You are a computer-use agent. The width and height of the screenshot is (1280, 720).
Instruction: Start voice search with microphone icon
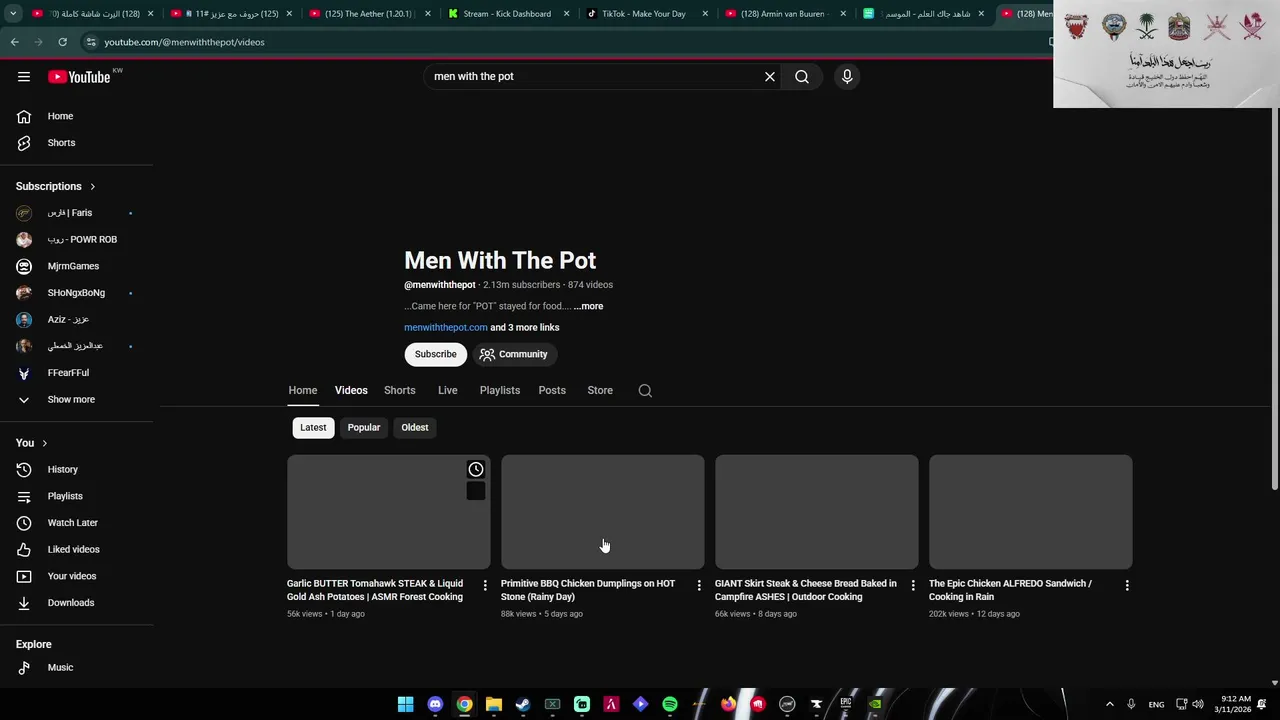(847, 76)
